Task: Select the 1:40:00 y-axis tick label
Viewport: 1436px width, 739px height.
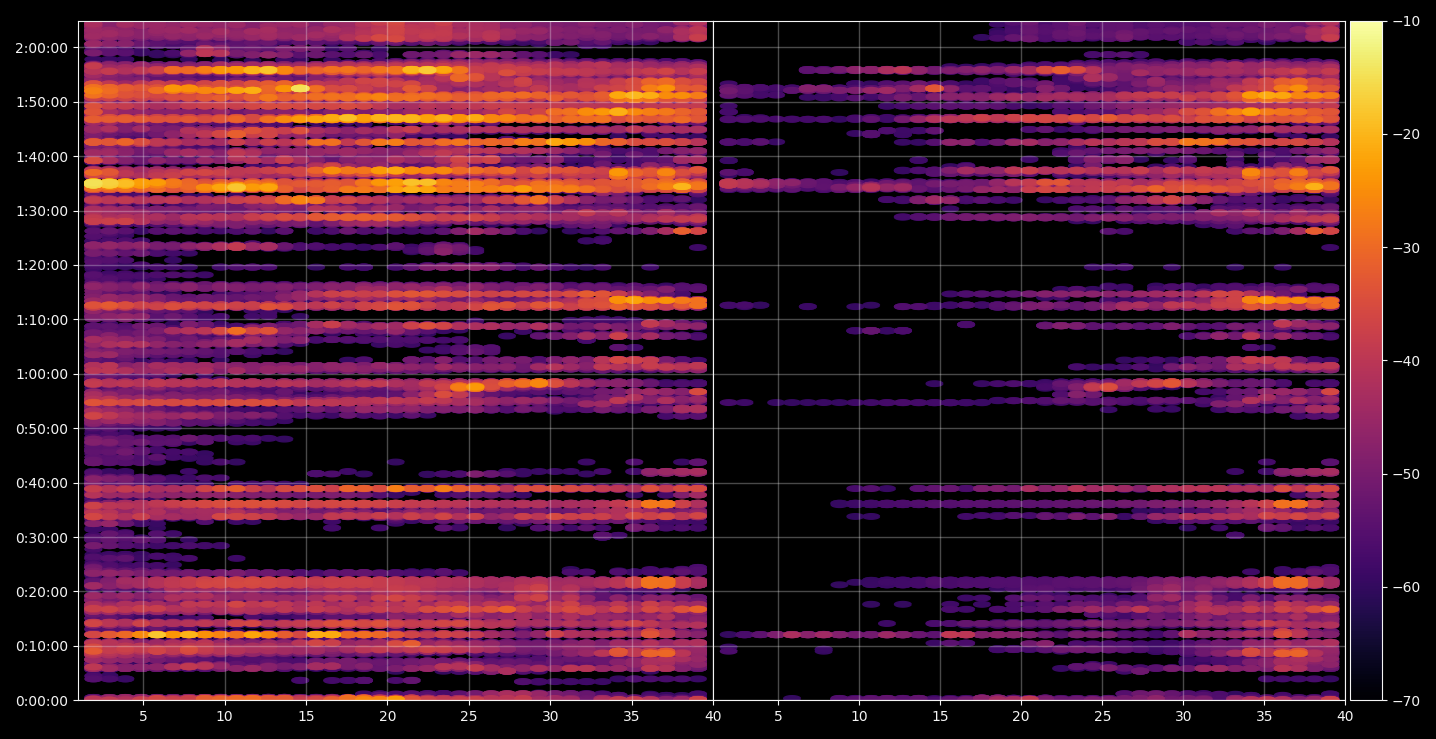Action: coord(42,157)
